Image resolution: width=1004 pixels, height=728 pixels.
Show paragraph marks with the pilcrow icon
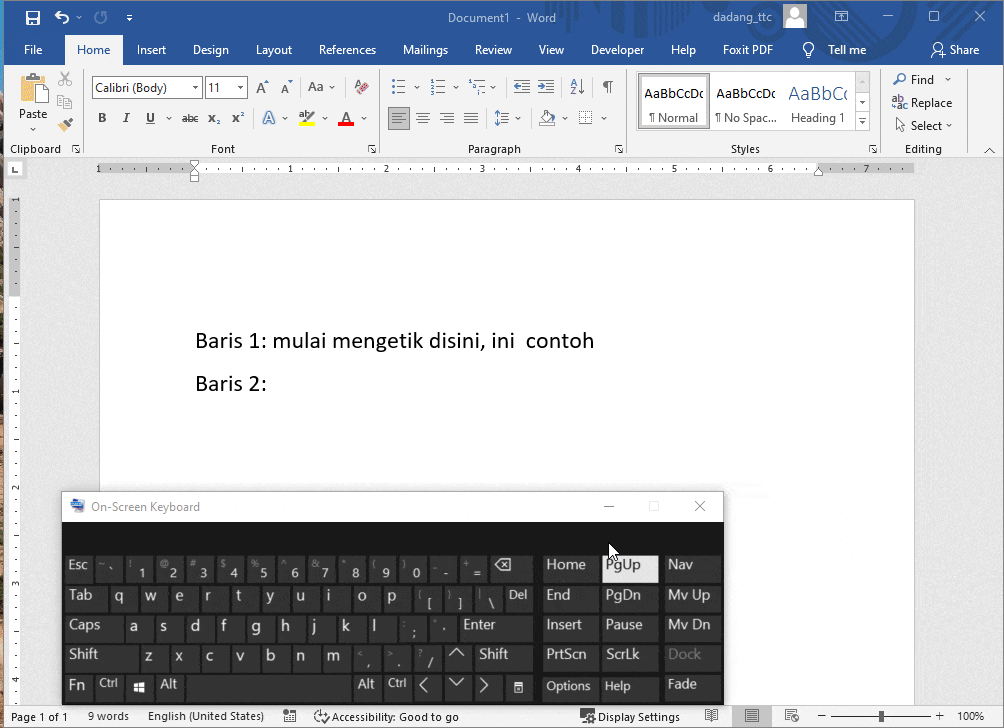(607, 87)
